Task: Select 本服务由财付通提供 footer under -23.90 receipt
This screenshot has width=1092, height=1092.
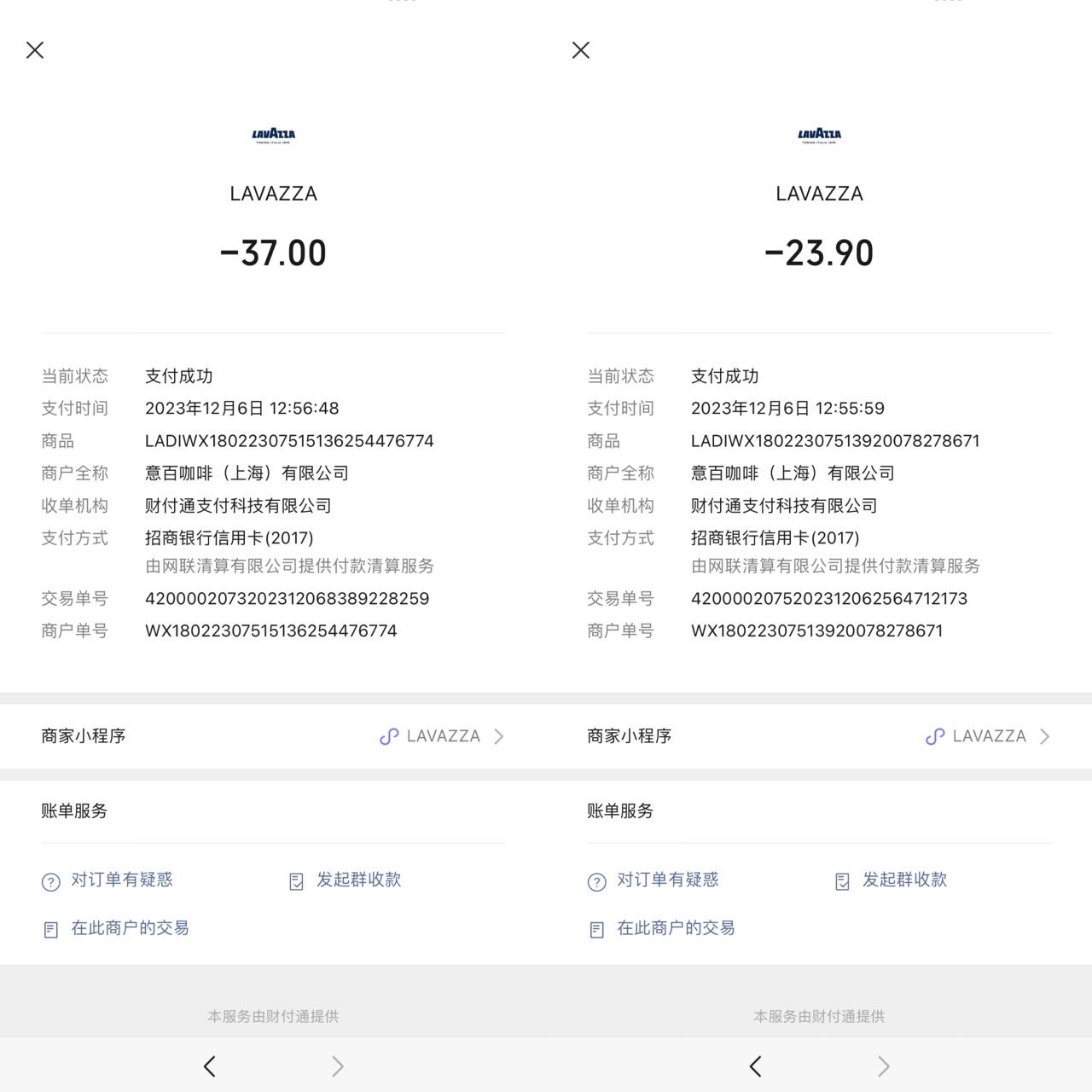Action: click(819, 1016)
